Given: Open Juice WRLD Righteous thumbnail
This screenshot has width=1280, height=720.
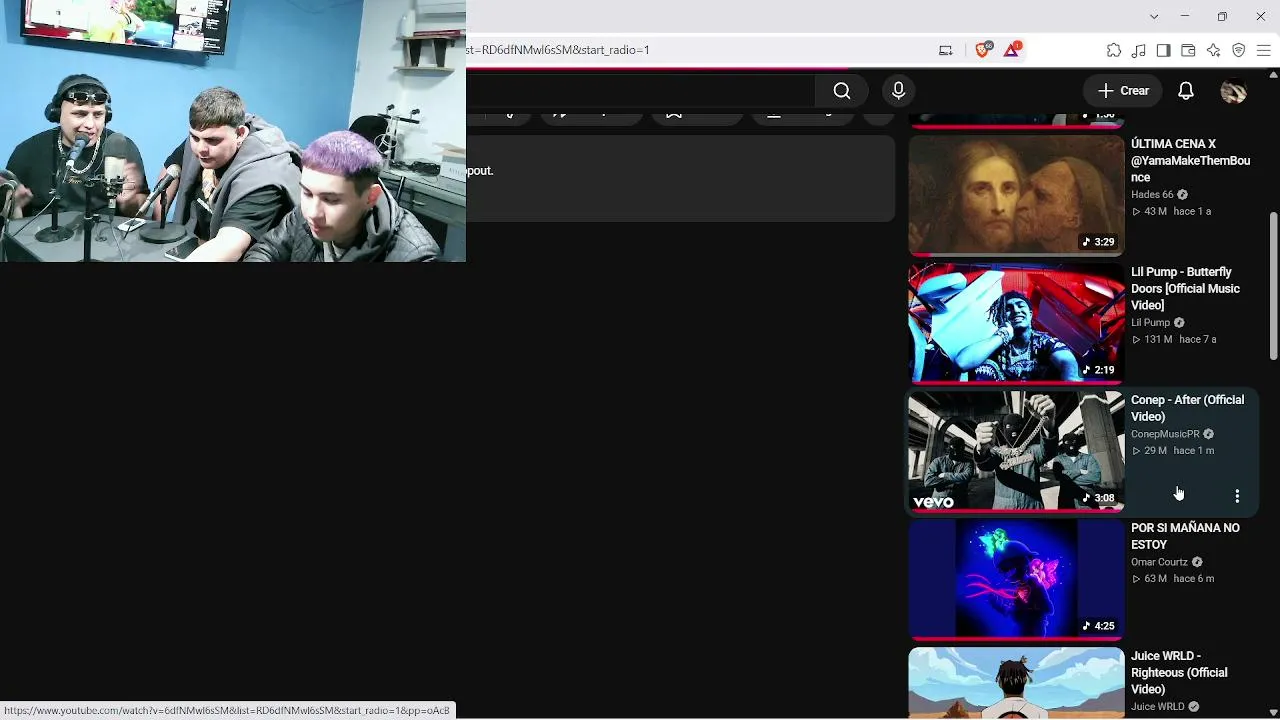Looking at the screenshot, I should [x=1016, y=683].
